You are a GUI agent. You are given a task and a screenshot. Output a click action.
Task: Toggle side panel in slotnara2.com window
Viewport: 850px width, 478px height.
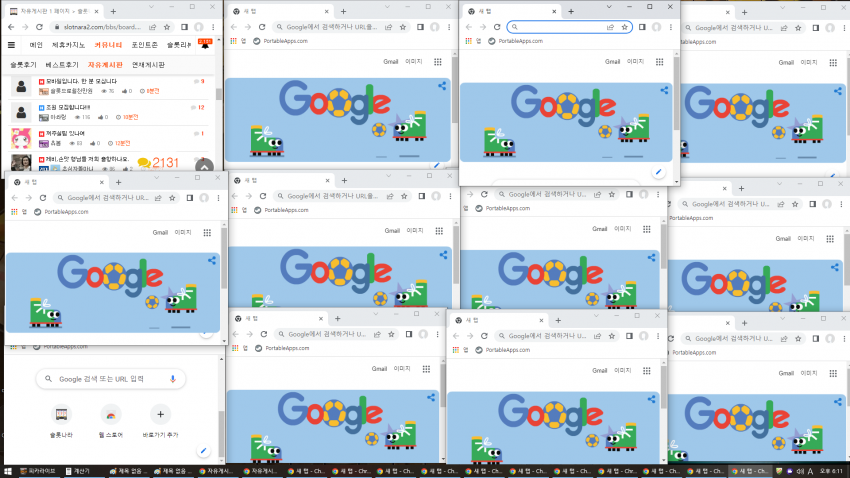(184, 27)
